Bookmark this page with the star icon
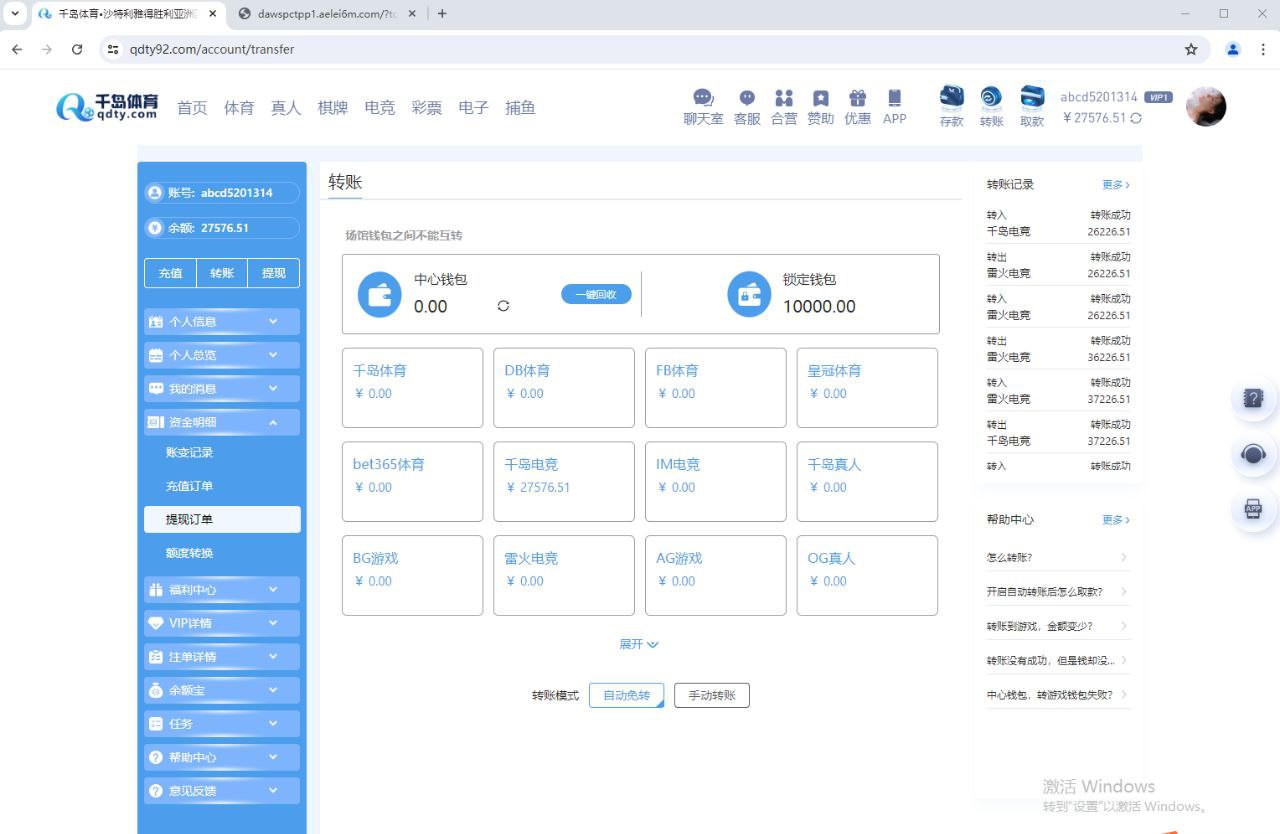This screenshot has height=834, width=1280. (1191, 49)
